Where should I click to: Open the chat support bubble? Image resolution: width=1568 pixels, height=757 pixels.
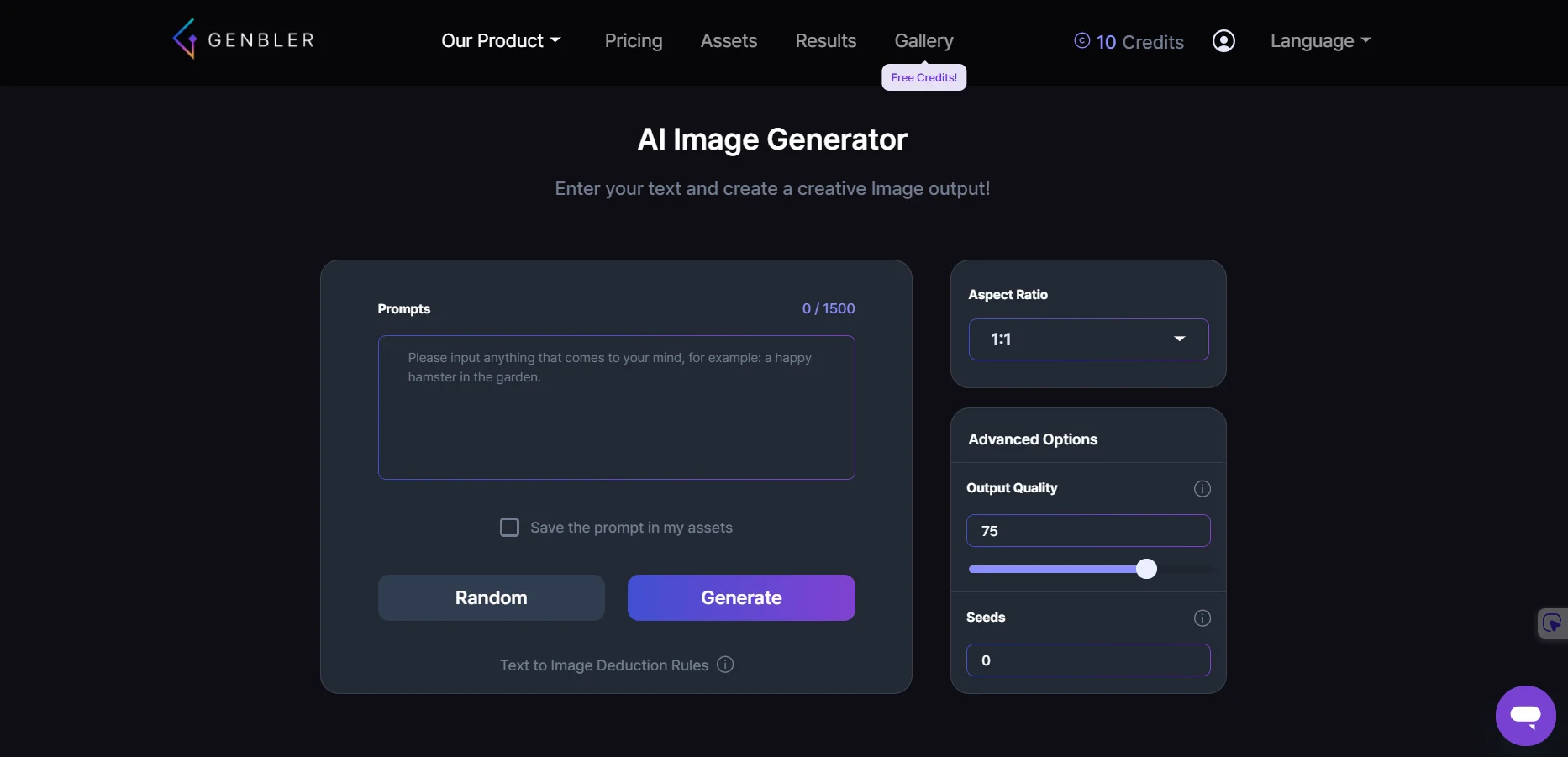tap(1527, 716)
